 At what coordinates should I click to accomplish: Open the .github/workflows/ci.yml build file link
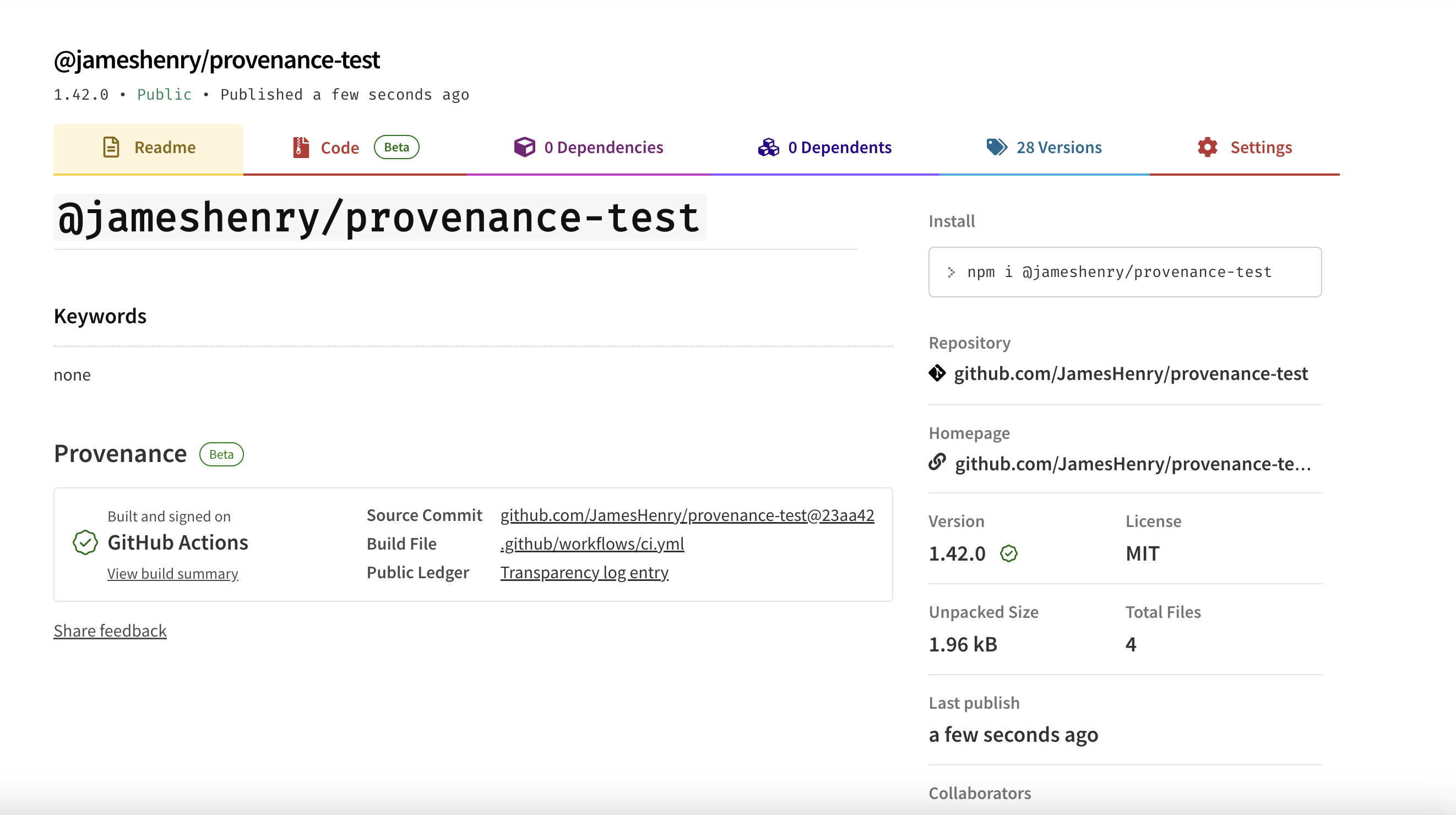(x=592, y=543)
